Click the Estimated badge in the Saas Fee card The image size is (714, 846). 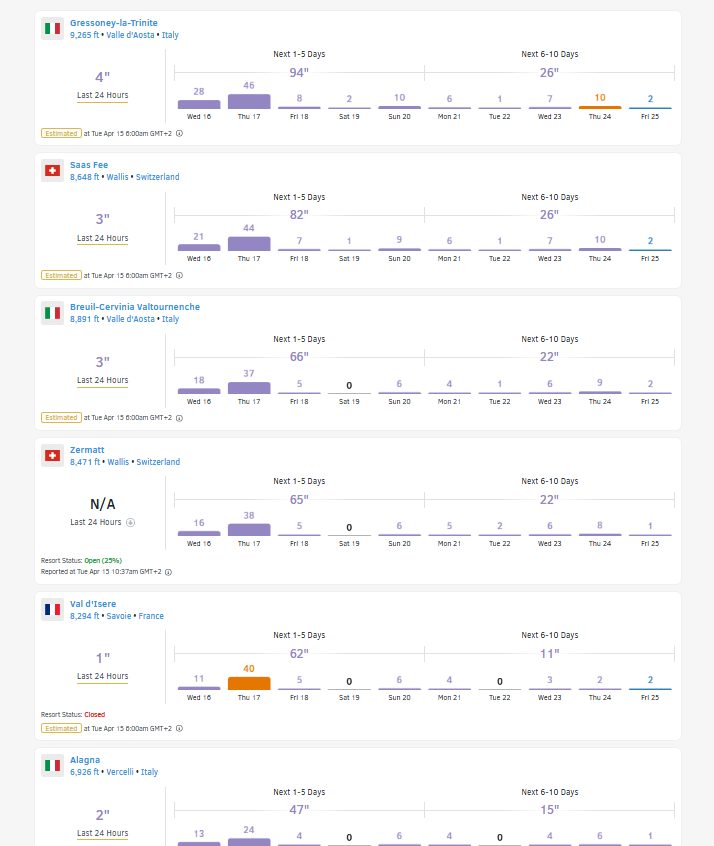(x=61, y=275)
